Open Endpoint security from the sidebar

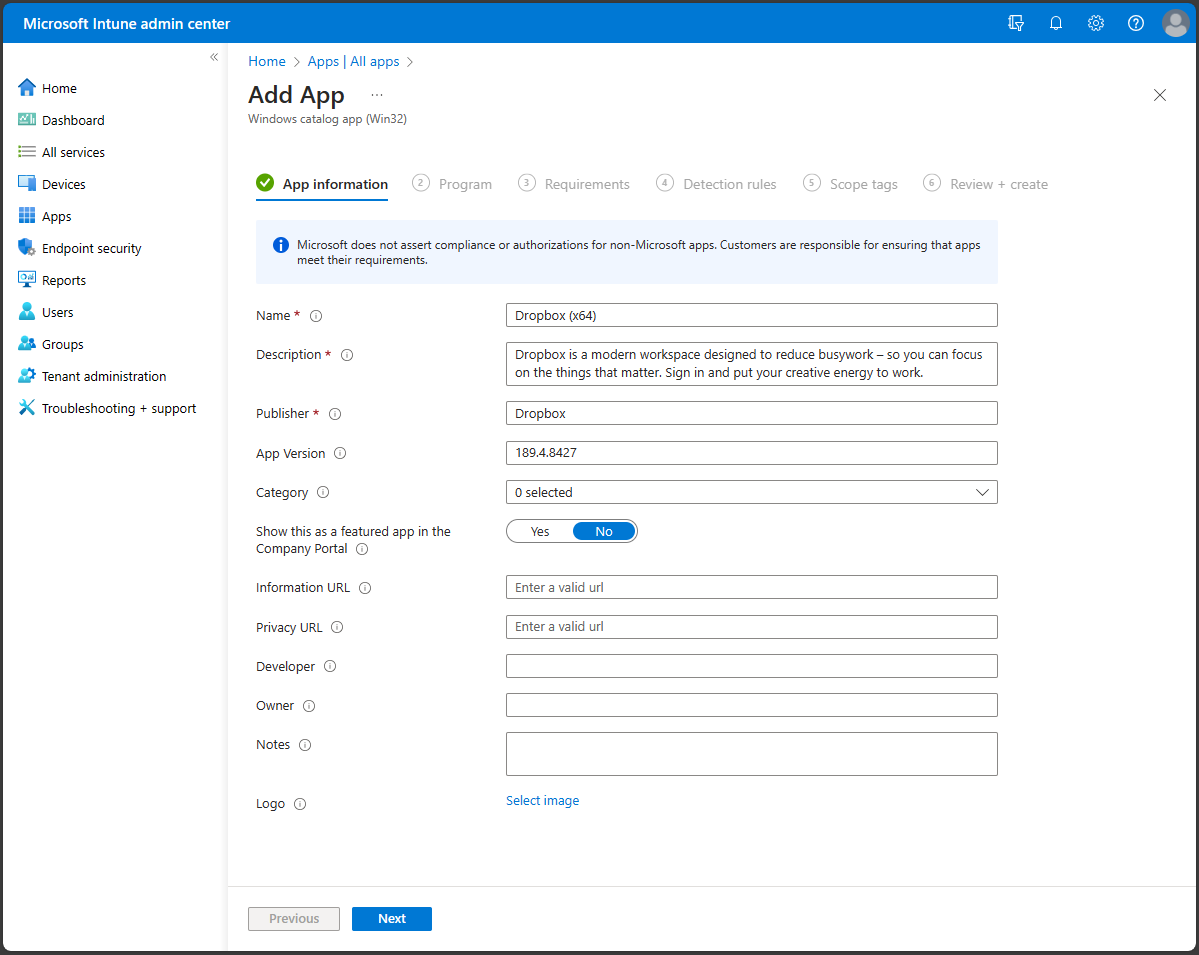click(91, 248)
